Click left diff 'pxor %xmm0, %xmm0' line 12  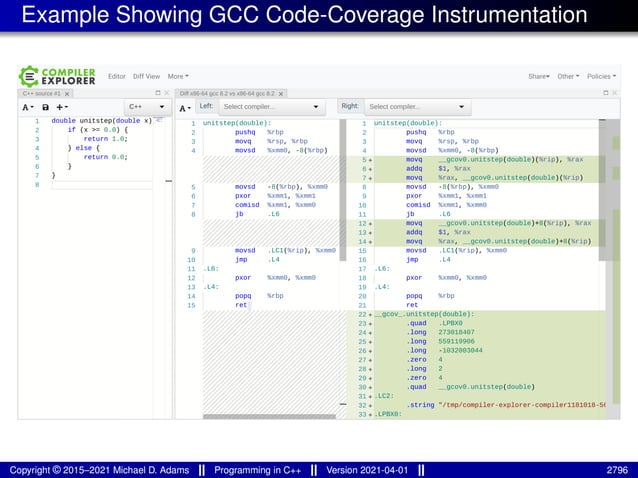click(x=275, y=278)
